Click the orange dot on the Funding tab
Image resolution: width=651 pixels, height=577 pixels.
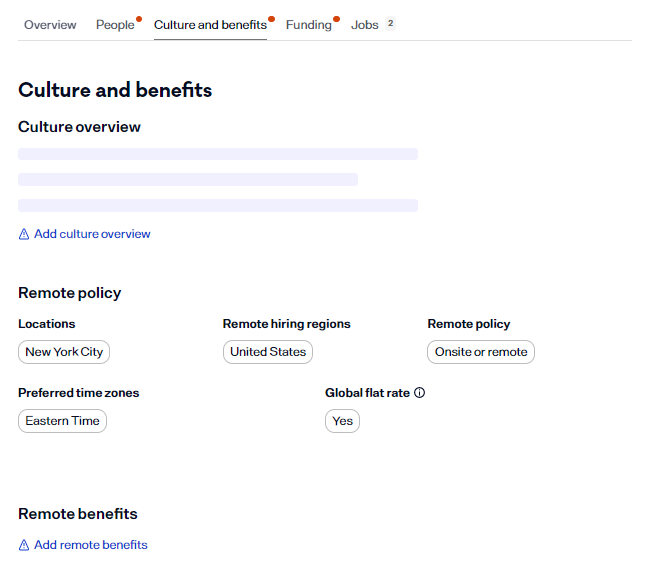[x=336, y=18]
